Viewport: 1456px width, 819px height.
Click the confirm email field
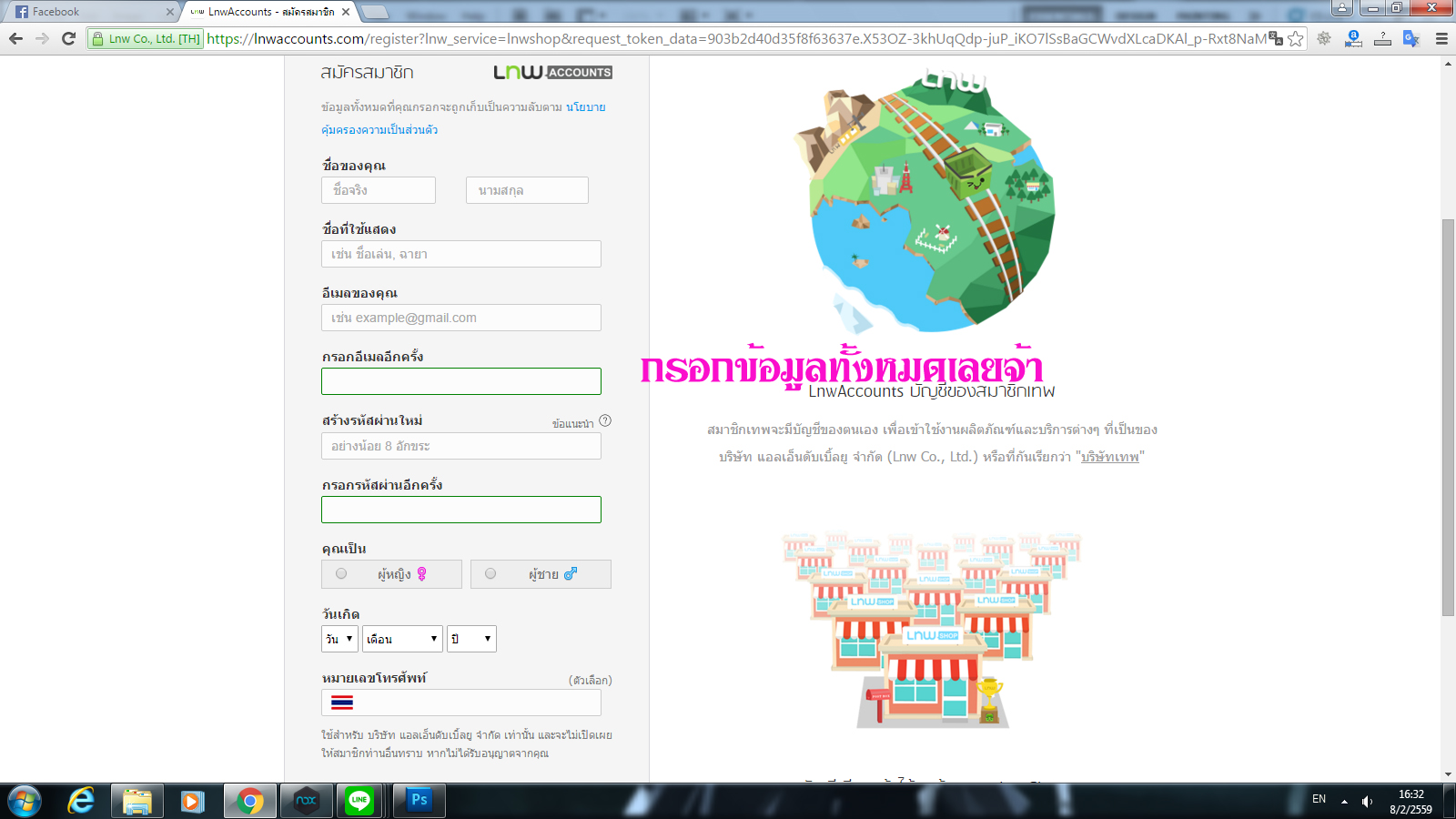tap(461, 381)
